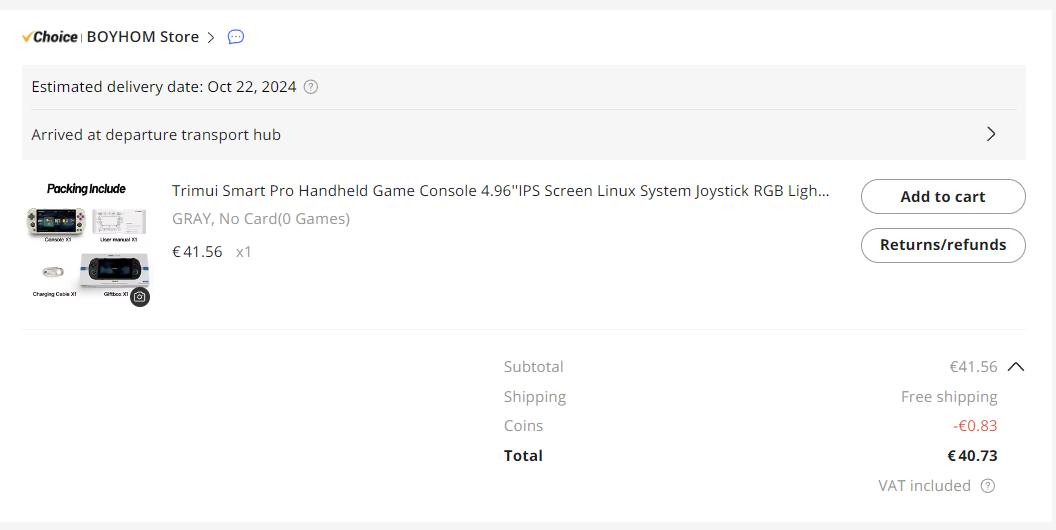Click the GRAY, No Card variant text
Image resolution: width=1056 pixels, height=530 pixels.
pyautogui.click(x=261, y=219)
